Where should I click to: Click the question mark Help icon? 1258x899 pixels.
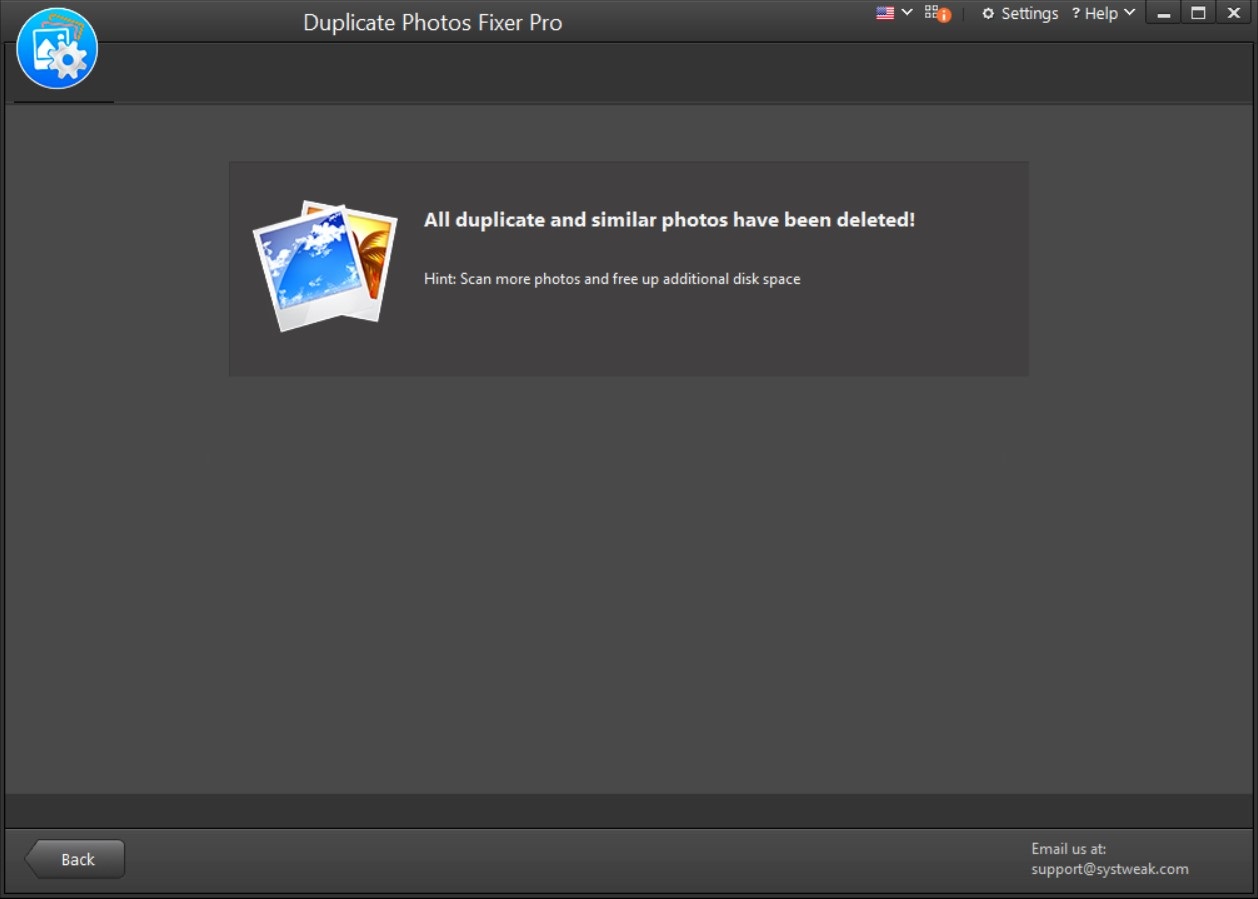point(1078,13)
